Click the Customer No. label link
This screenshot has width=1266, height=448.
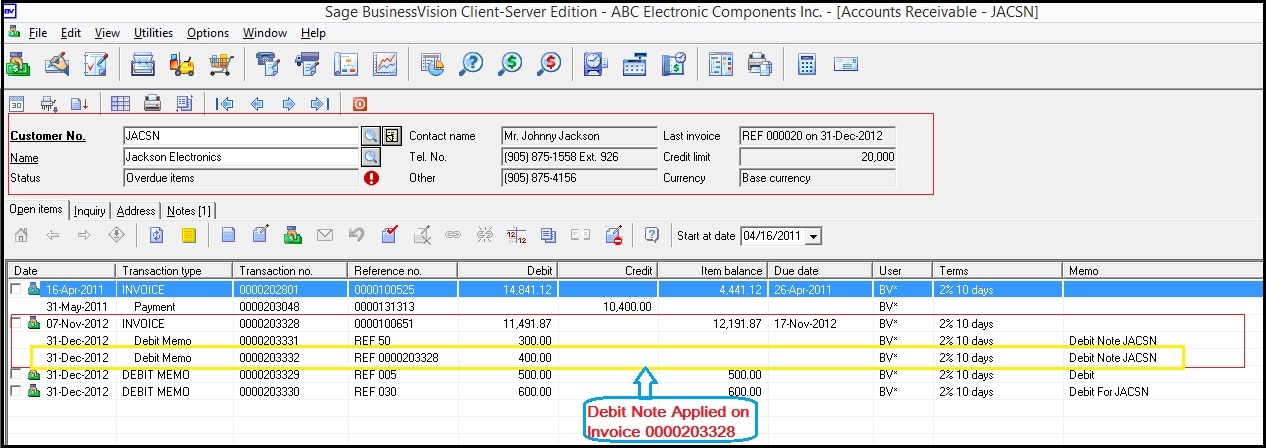coord(47,135)
